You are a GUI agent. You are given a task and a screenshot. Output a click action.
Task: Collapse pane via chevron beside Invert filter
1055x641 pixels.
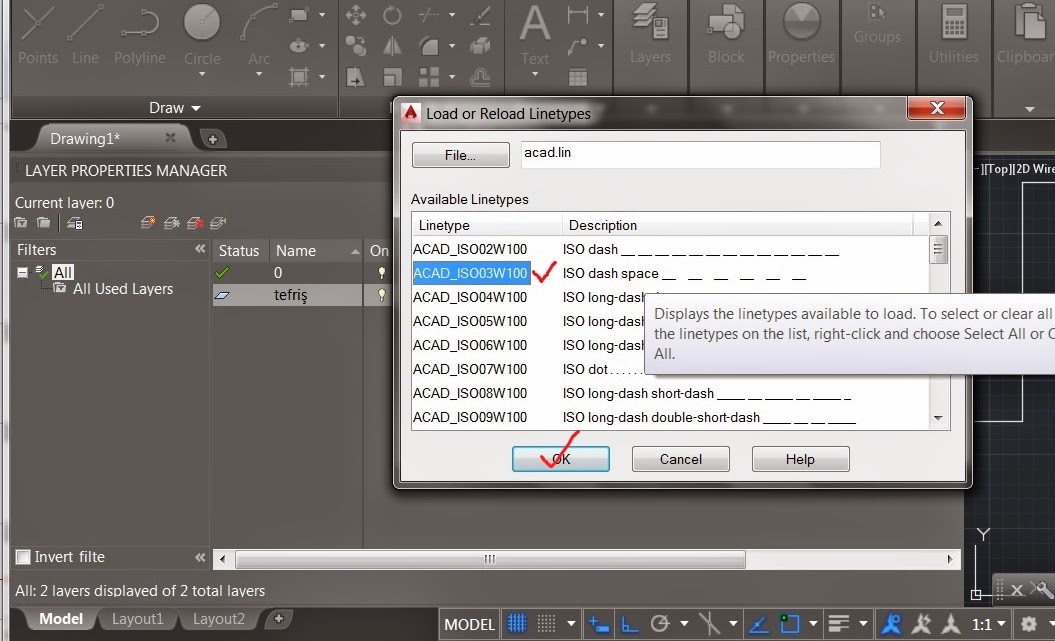pyautogui.click(x=200, y=557)
